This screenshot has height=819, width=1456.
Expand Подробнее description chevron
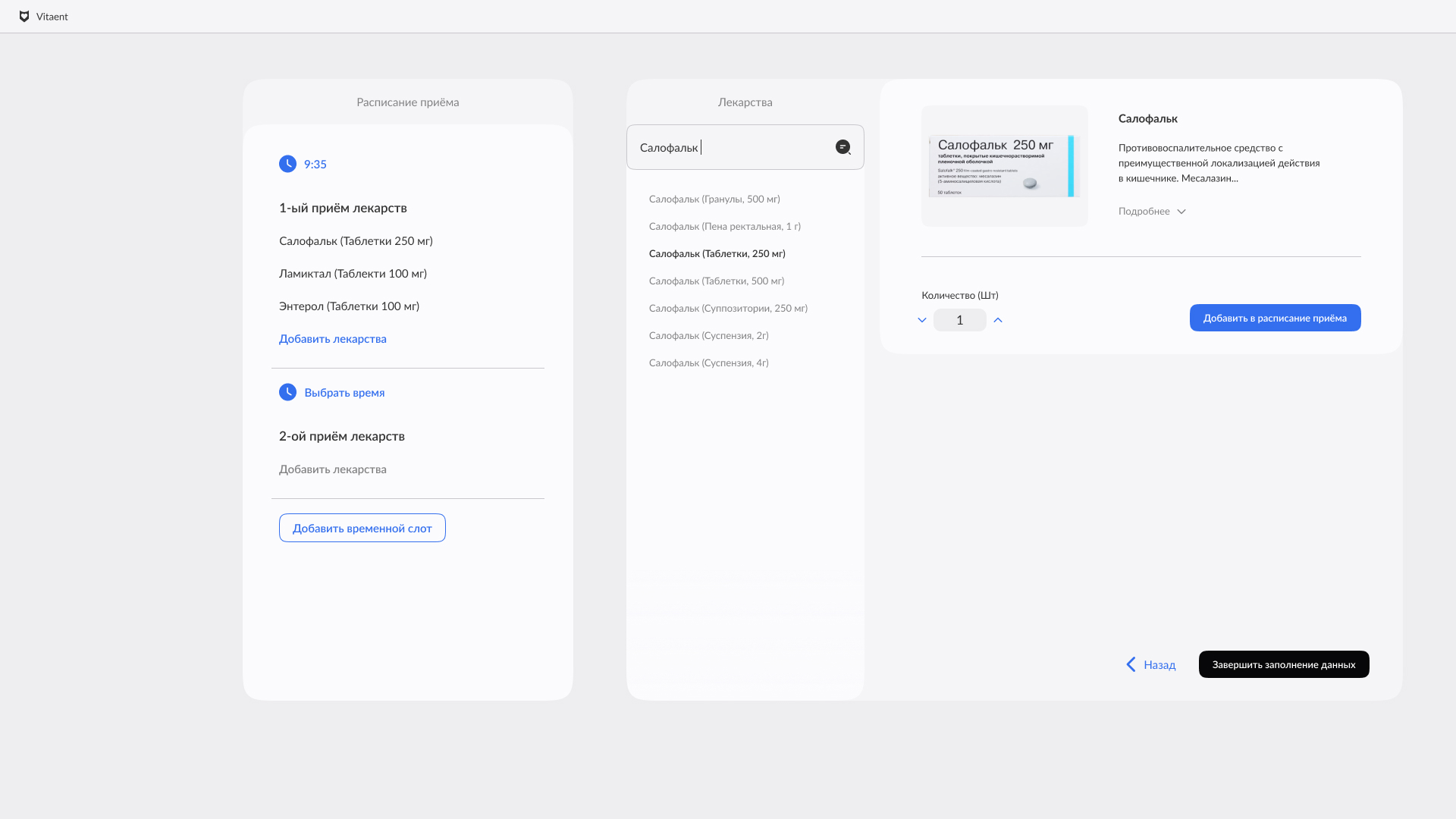click(1181, 212)
